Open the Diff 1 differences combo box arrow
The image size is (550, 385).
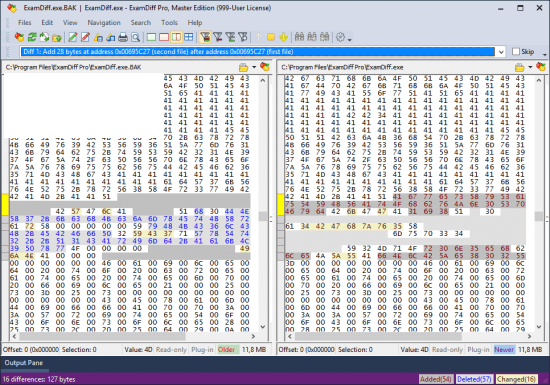pyautogui.click(x=501, y=52)
